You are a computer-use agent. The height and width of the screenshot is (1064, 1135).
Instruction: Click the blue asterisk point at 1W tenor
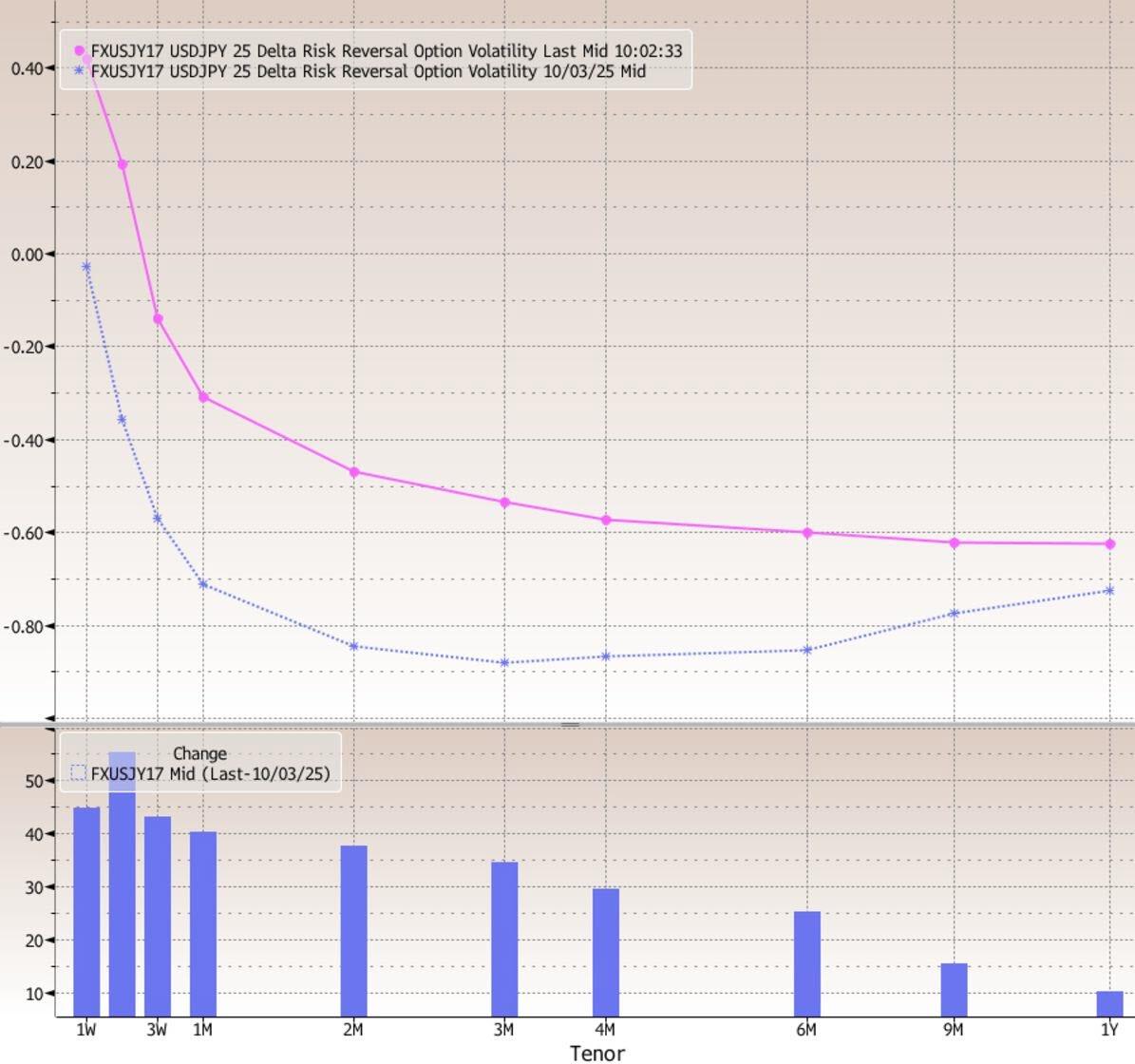[x=86, y=267]
